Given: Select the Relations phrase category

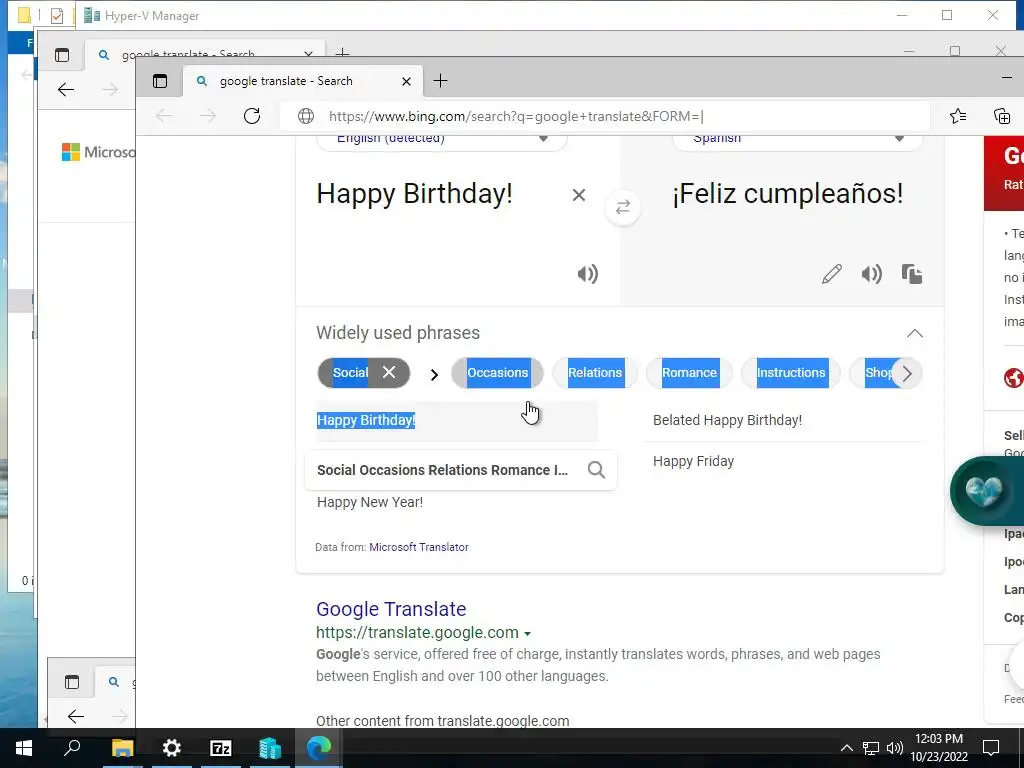Looking at the screenshot, I should [595, 373].
